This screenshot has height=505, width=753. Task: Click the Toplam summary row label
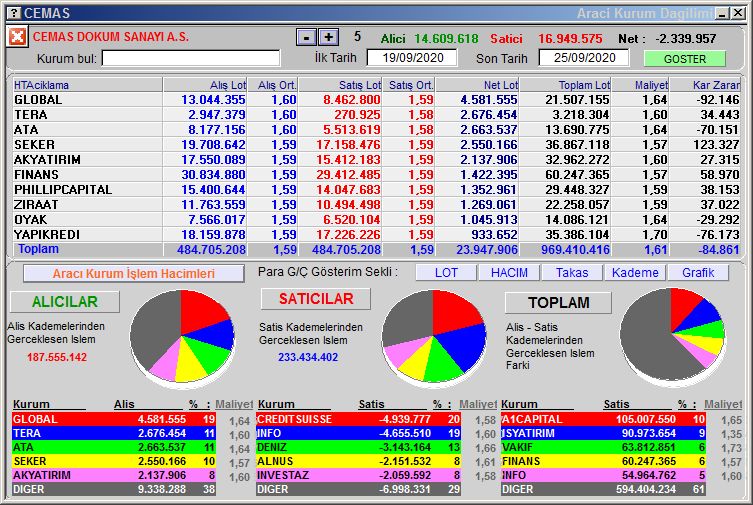[38, 249]
